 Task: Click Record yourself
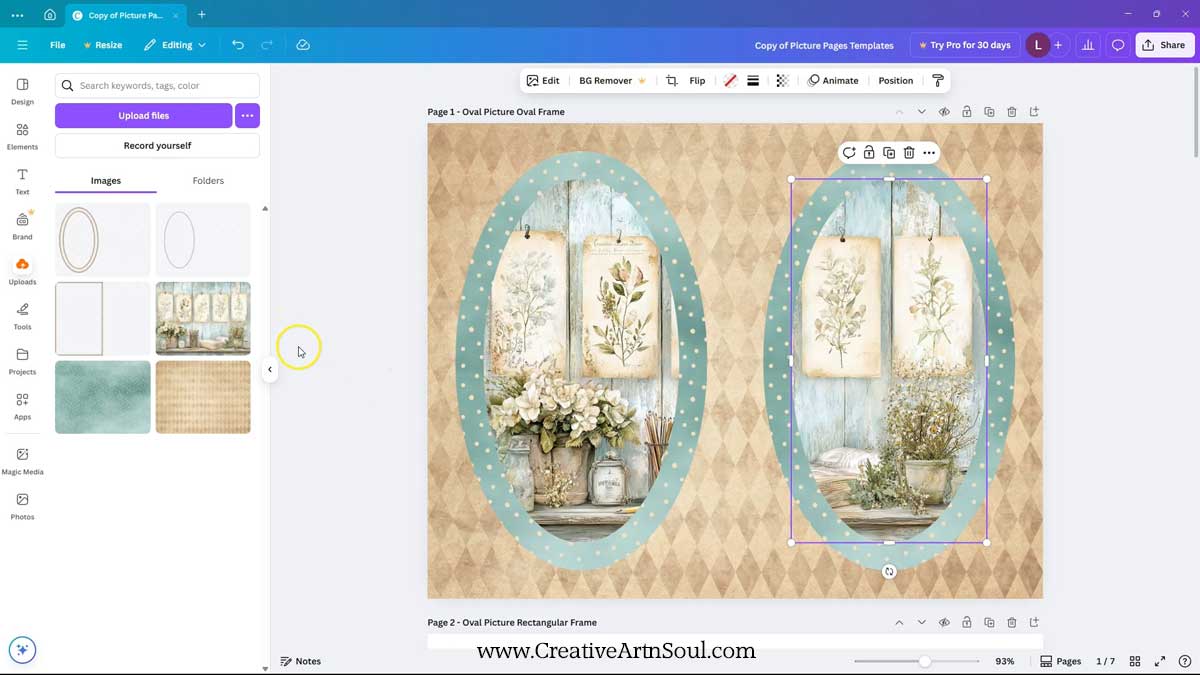157,146
